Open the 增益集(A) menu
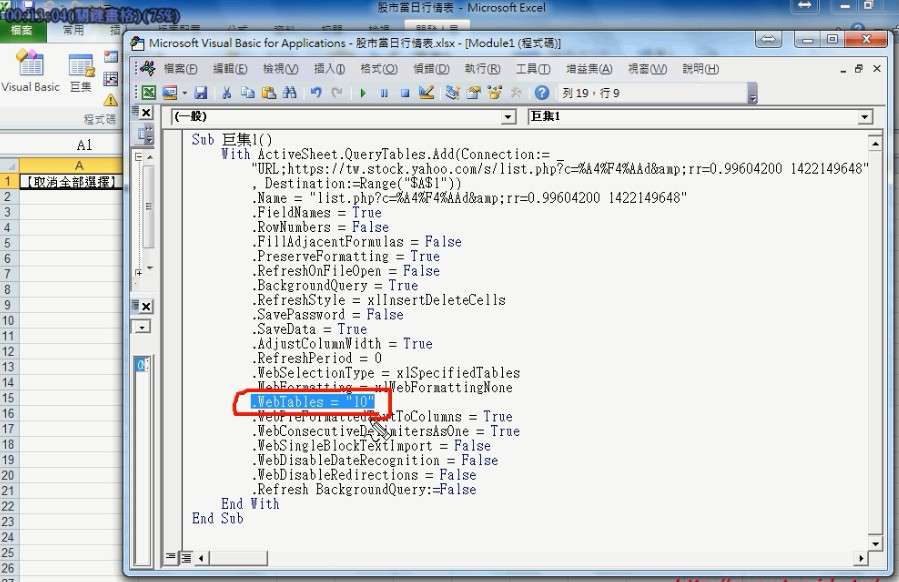Image resolution: width=899 pixels, height=582 pixels. click(589, 69)
